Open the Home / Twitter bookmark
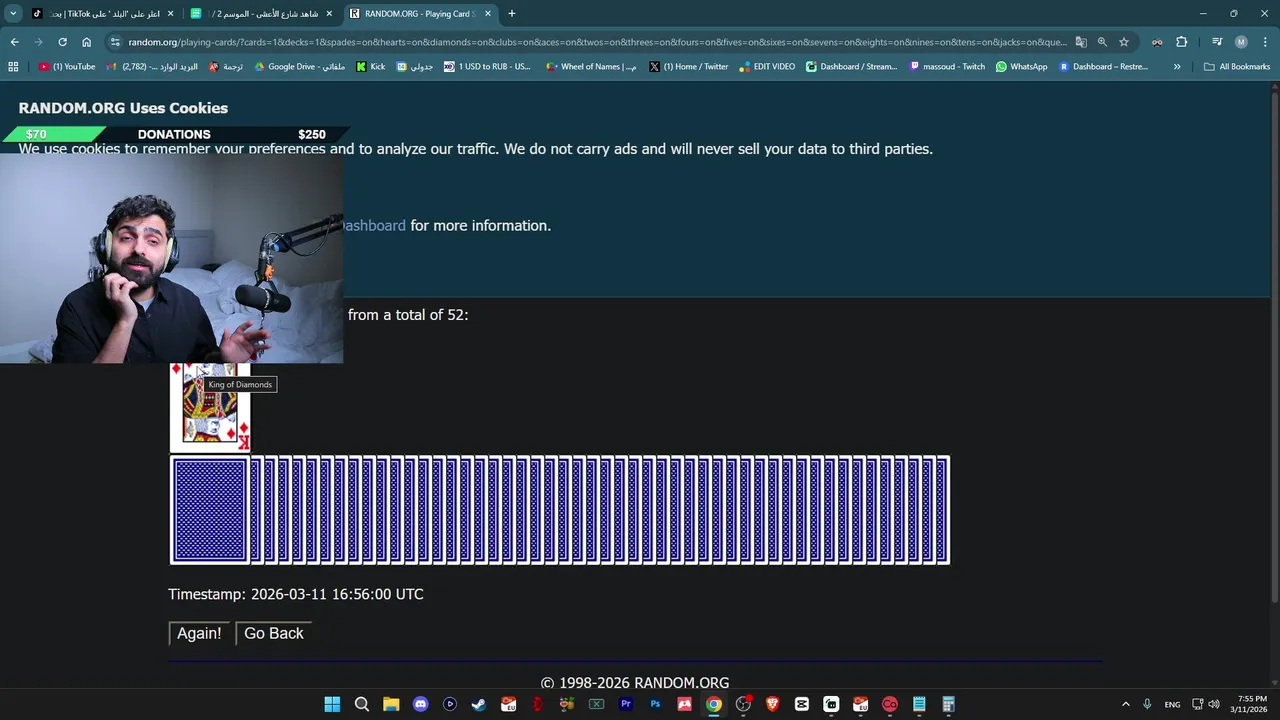The width and height of the screenshot is (1280, 720). click(689, 67)
